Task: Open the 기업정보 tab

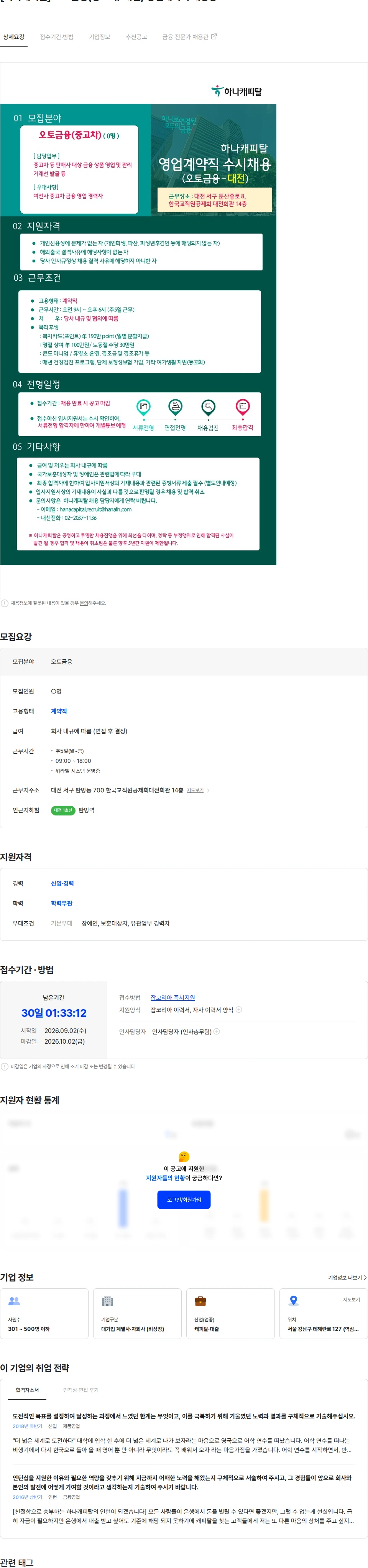Action: click(100, 37)
